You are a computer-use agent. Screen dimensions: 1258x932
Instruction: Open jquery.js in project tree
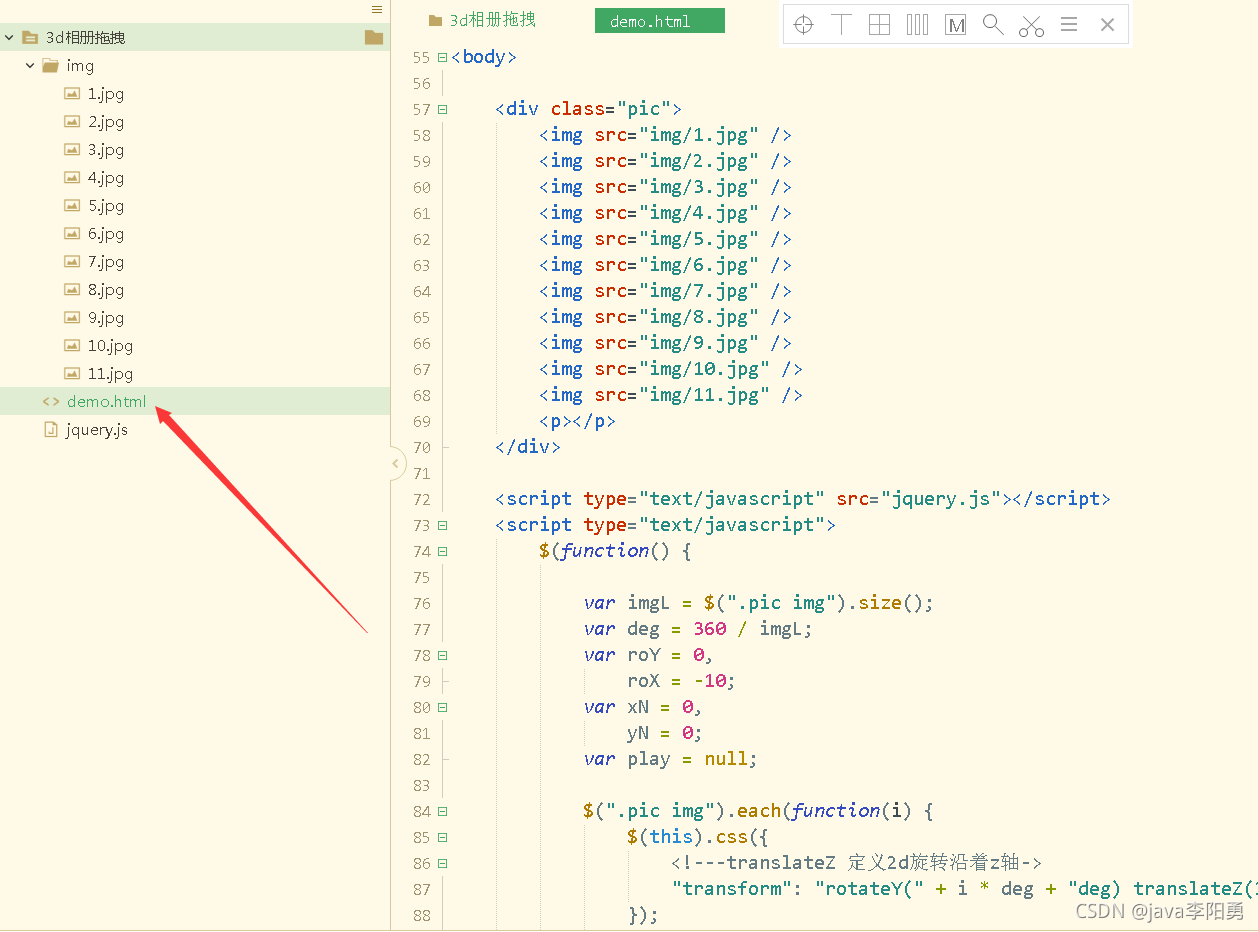click(x=97, y=430)
